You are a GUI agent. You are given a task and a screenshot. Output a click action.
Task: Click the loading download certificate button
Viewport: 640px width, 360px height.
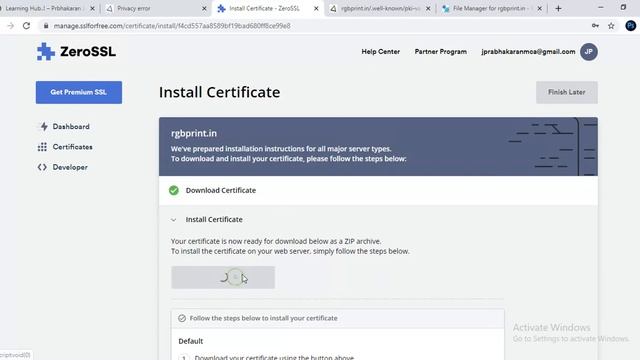tap(223, 278)
